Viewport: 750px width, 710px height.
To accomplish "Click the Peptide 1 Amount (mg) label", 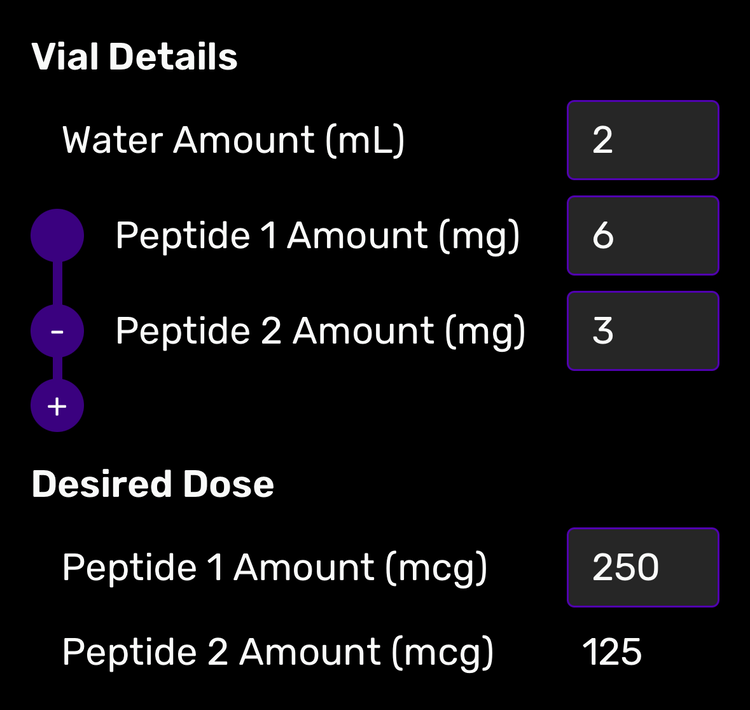I will pos(317,236).
